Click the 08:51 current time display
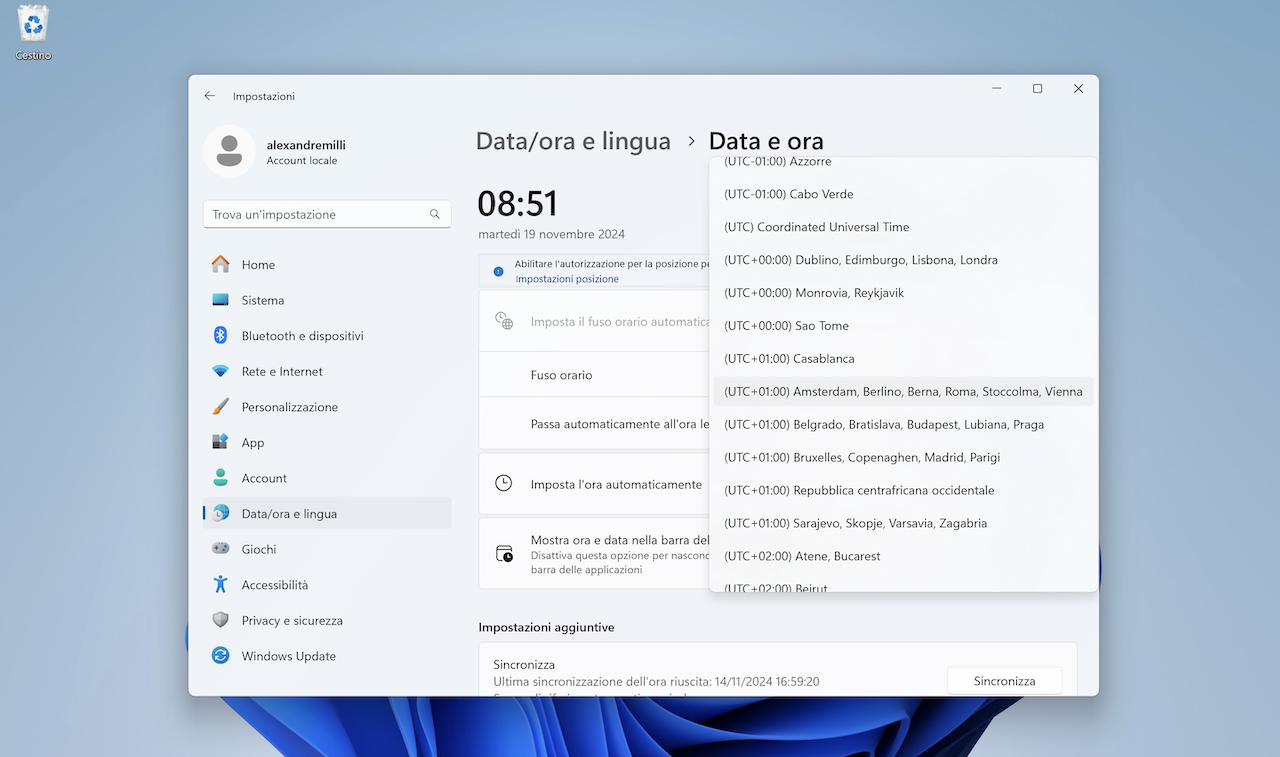Screen dimensions: 1280x757 tap(517, 204)
